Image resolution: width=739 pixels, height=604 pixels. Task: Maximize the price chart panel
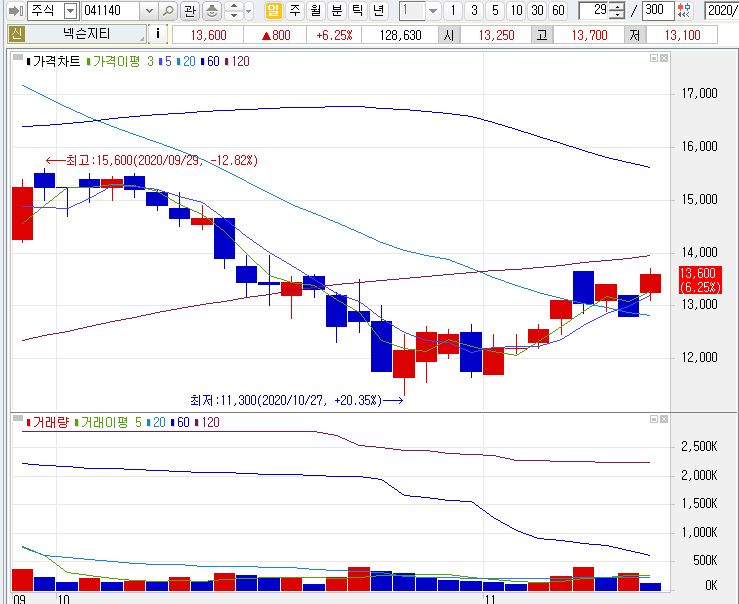click(x=654, y=58)
